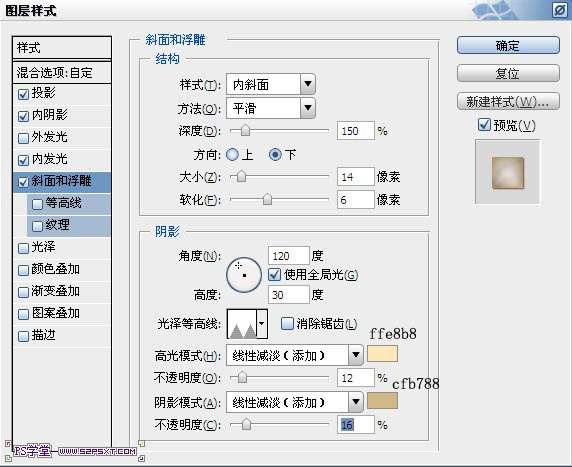Click the 角度 field showing 120

[289, 256]
